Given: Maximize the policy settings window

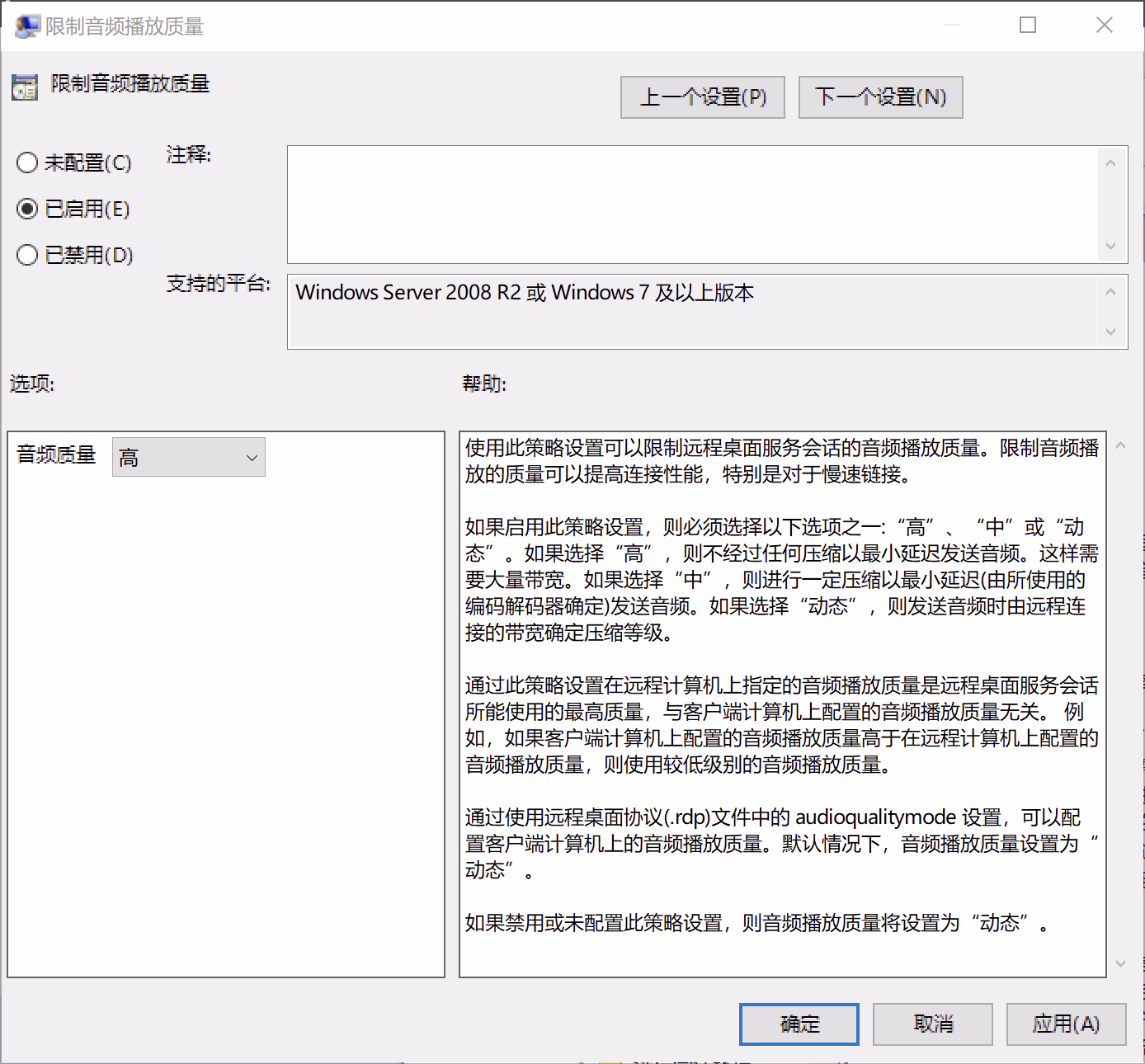Looking at the screenshot, I should pos(1028,26).
